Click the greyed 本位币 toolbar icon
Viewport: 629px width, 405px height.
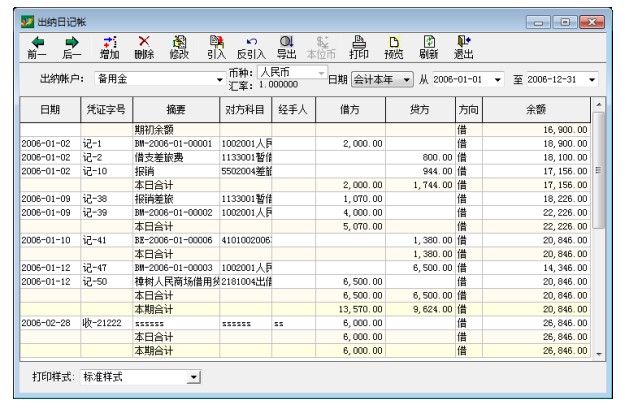coord(321,47)
